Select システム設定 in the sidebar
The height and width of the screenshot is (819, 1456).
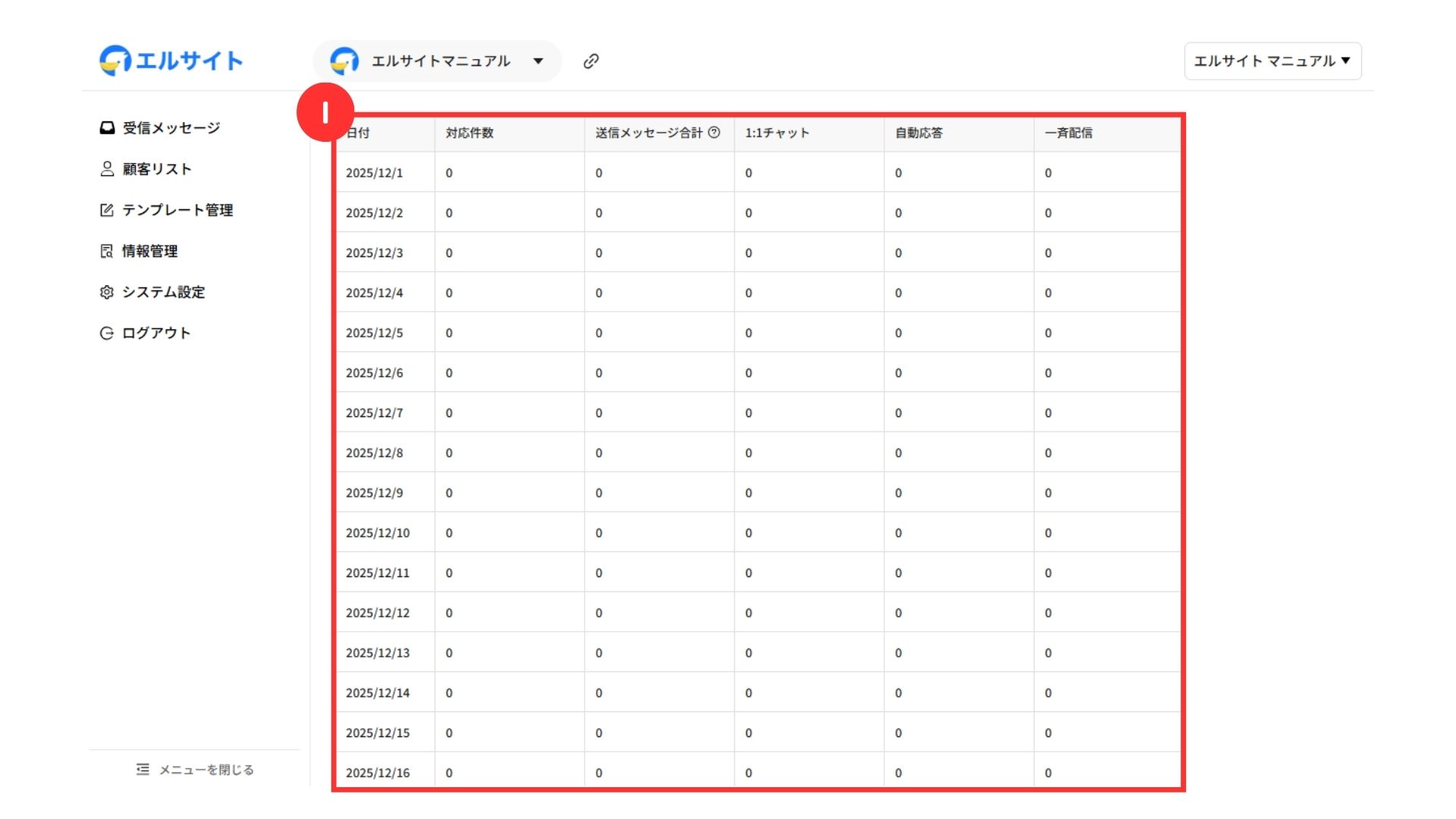click(x=164, y=292)
